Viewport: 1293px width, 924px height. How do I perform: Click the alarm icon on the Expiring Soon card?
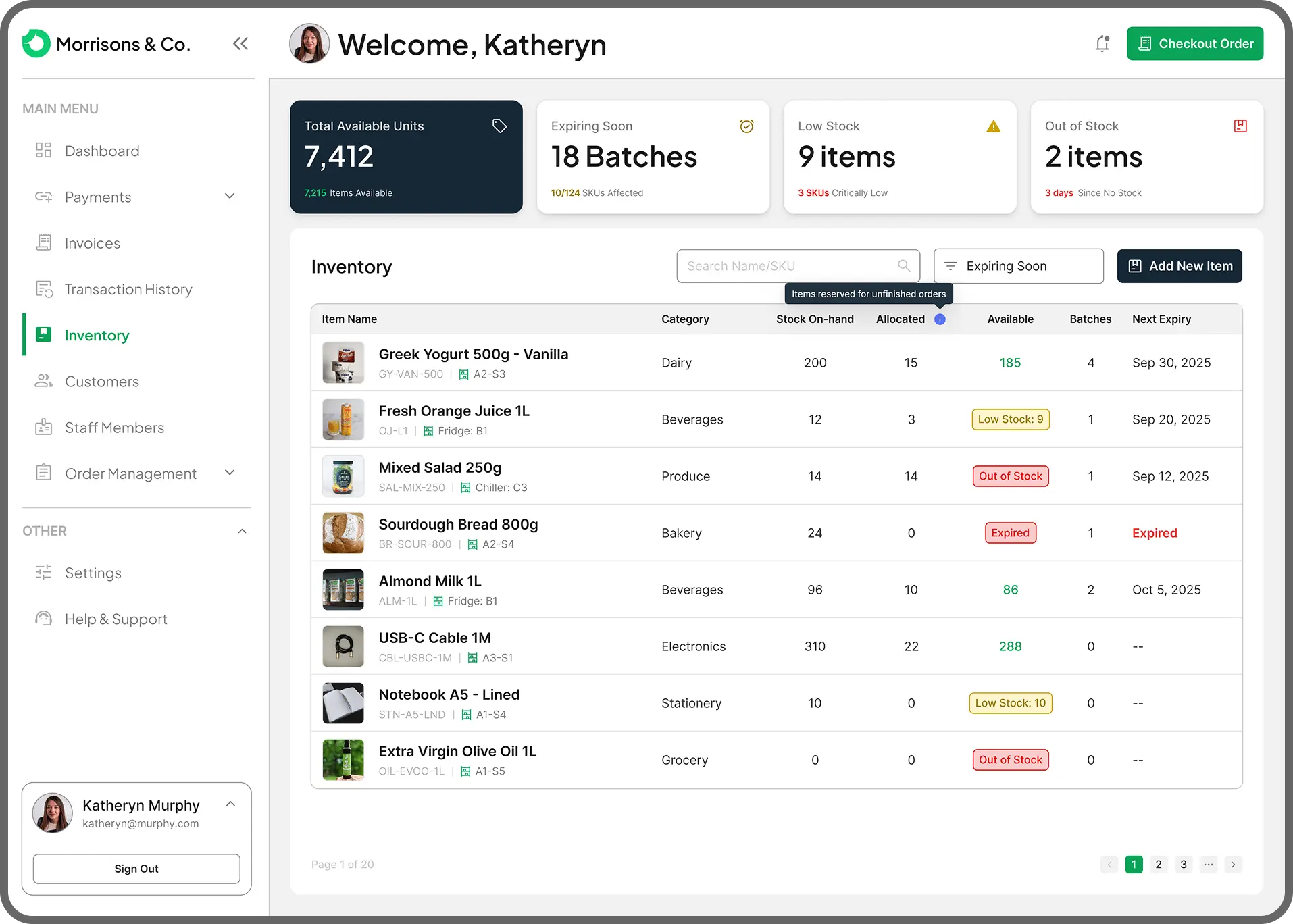746,126
